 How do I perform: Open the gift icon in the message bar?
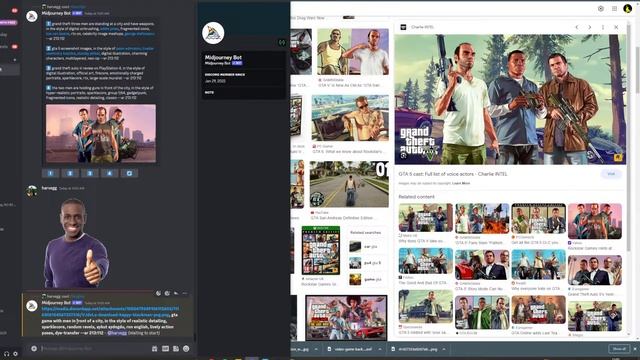[x=155, y=349]
